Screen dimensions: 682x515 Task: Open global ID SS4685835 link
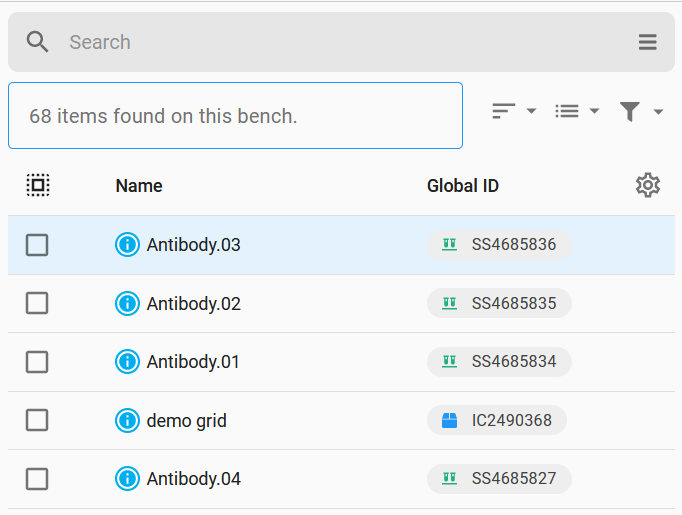click(x=499, y=303)
